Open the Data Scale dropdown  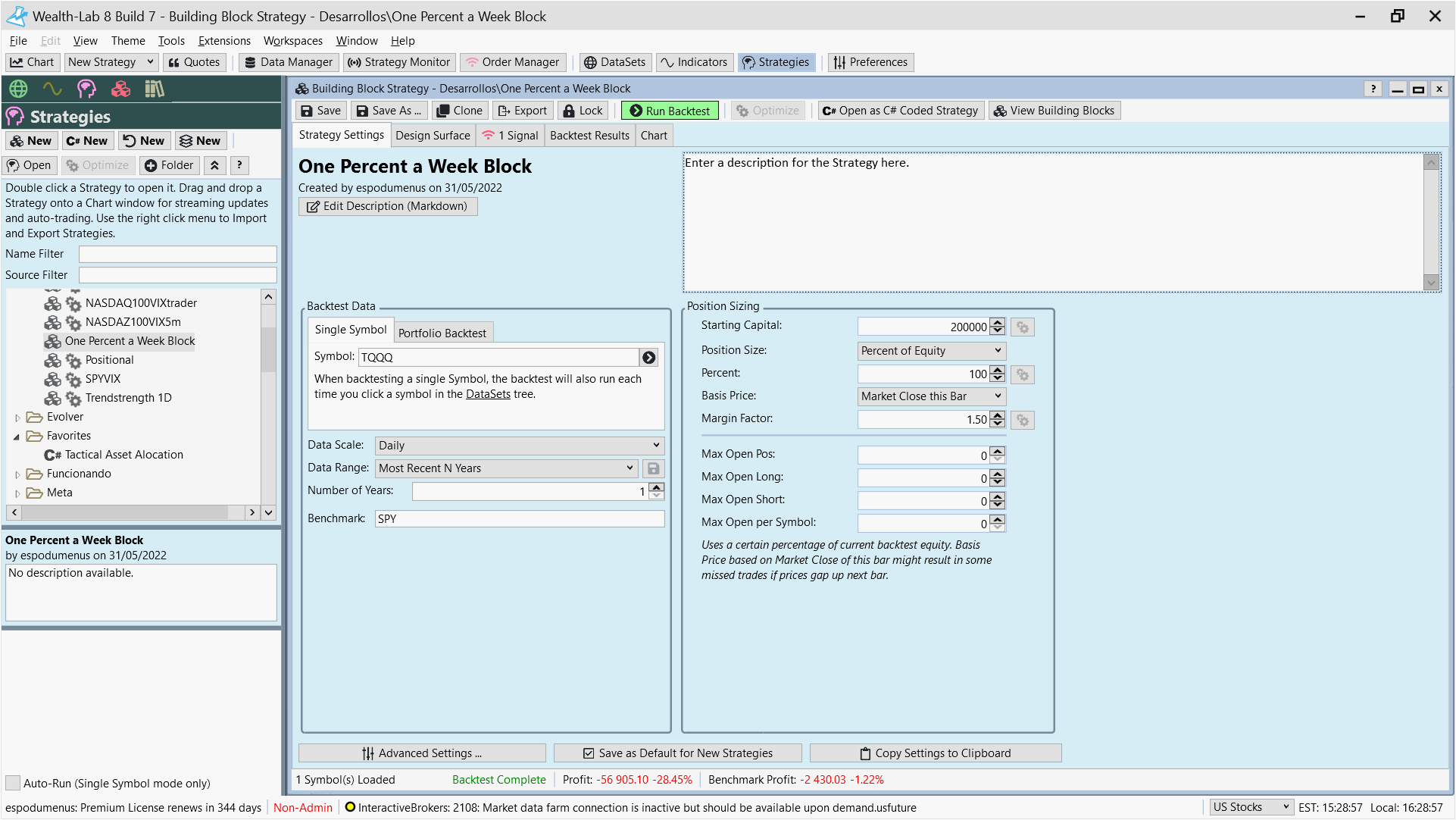pyautogui.click(x=520, y=446)
